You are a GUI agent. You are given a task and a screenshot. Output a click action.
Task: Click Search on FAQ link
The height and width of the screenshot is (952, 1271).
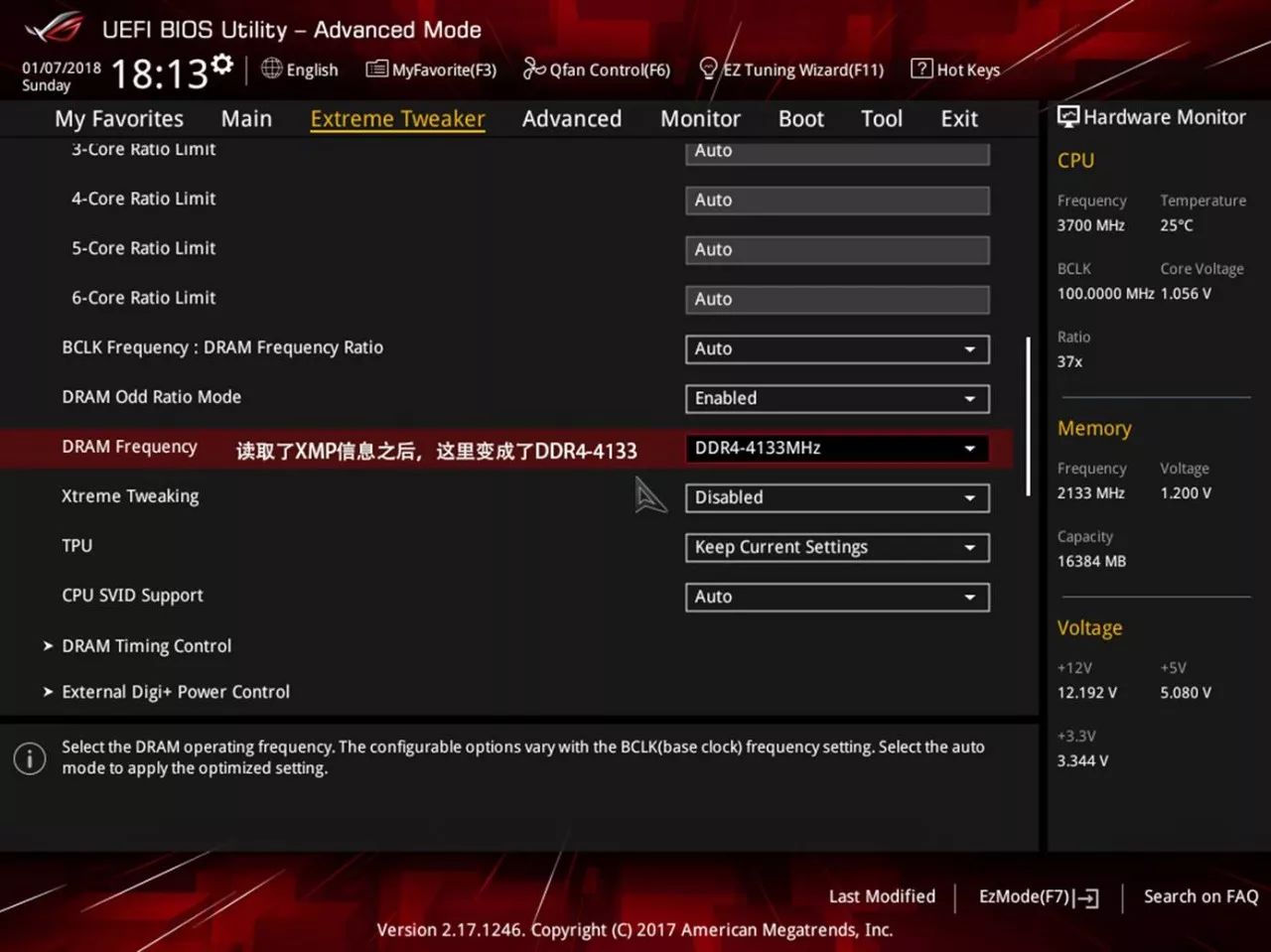[1200, 896]
